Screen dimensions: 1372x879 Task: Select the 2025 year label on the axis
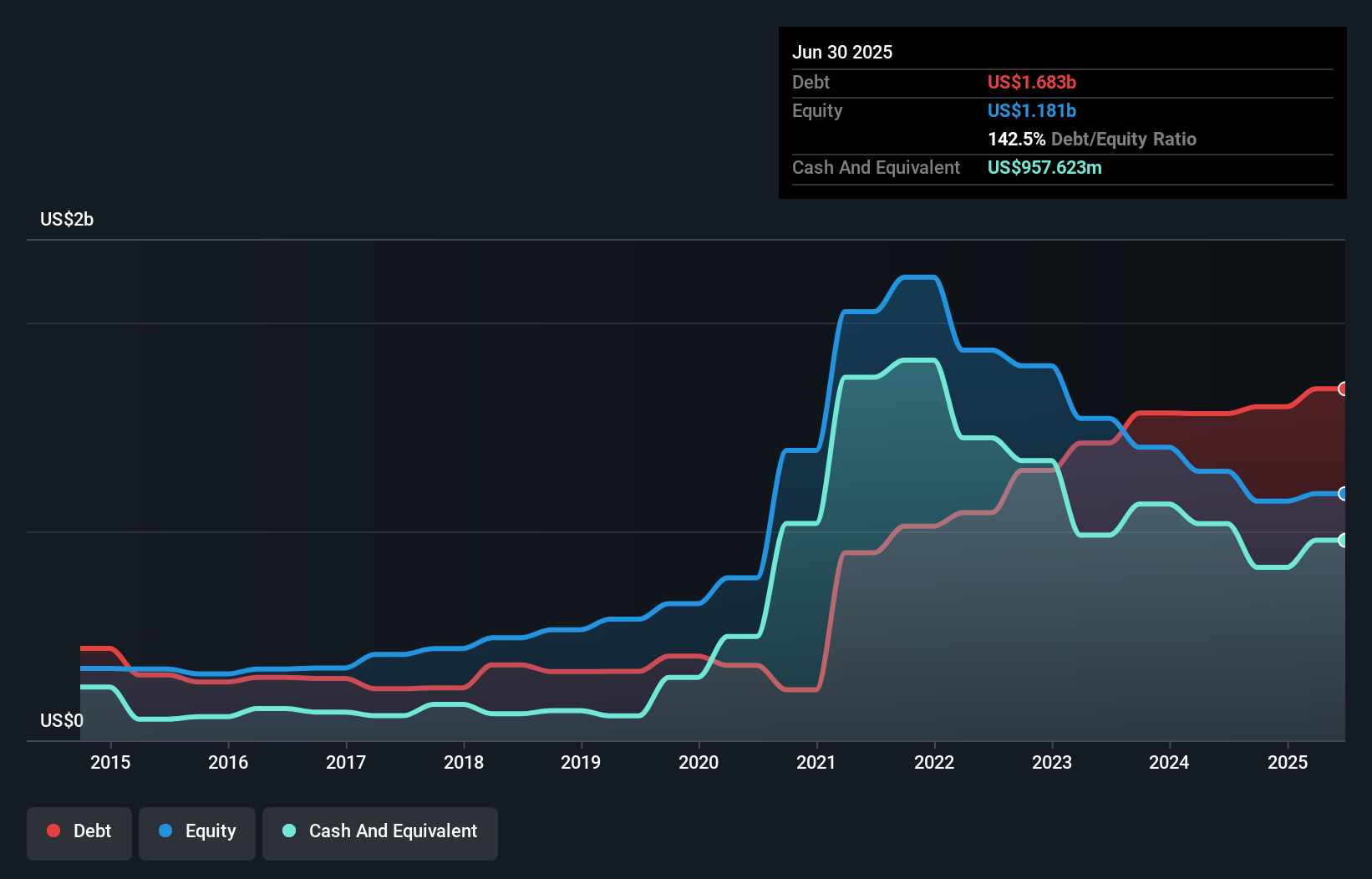[1288, 762]
